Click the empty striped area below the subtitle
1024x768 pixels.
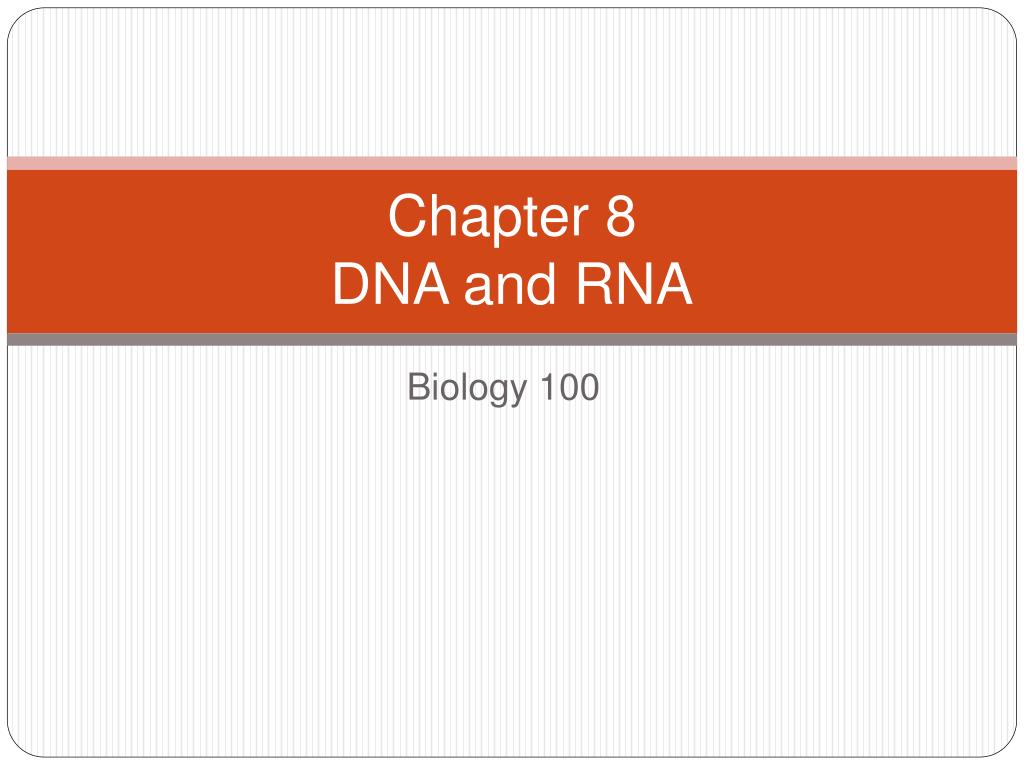(512, 581)
